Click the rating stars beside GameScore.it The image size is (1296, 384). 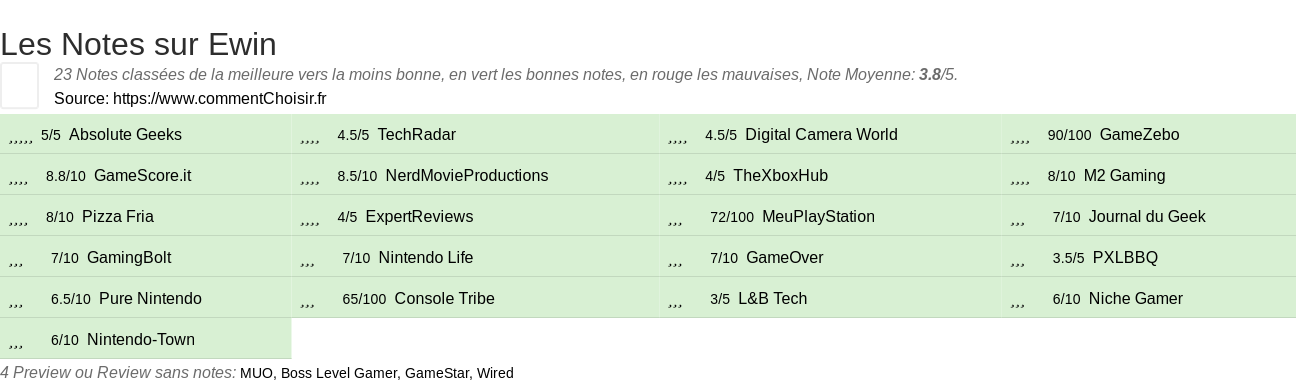[18, 176]
